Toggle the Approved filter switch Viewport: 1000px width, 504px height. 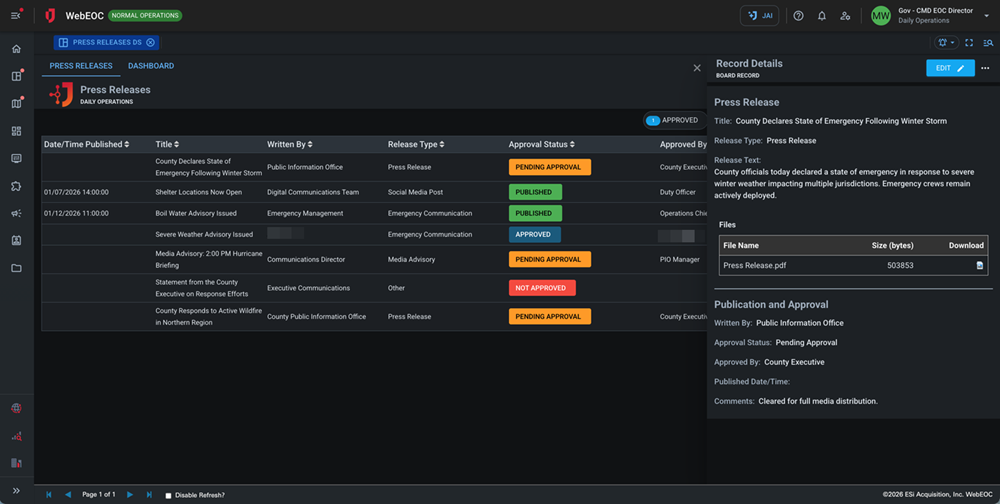pos(653,120)
